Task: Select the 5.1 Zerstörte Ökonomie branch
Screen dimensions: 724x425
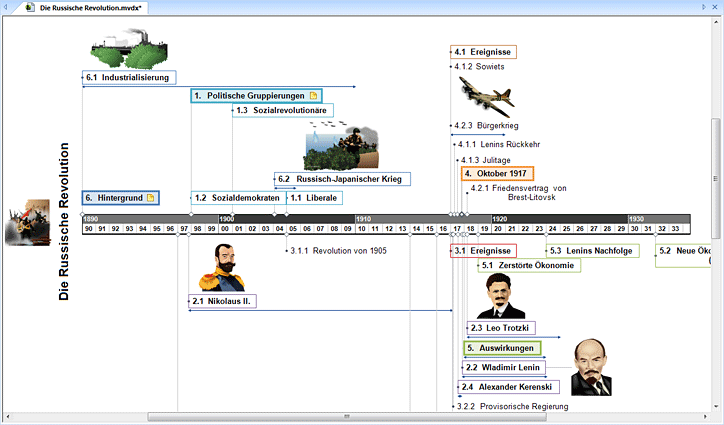Action: coord(529,265)
